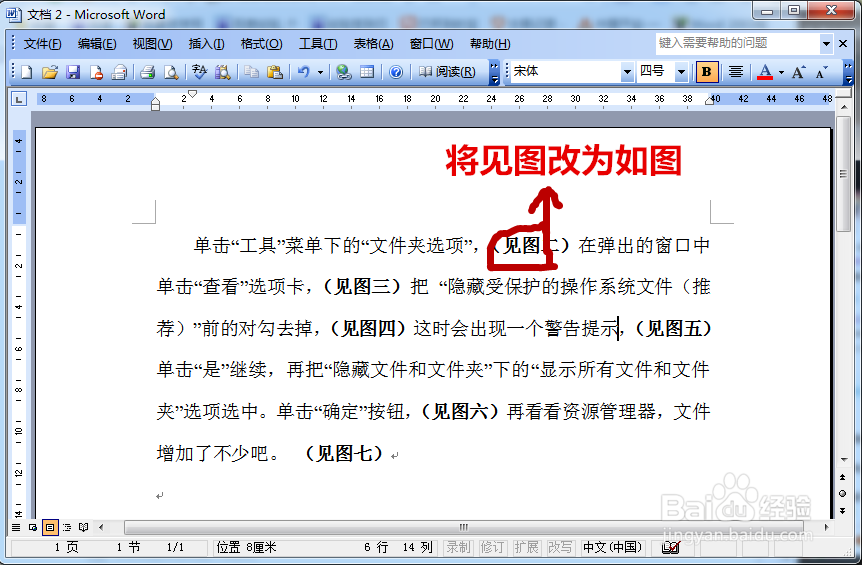Run the spelling and grammar check
The height and width of the screenshot is (565, 862).
click(x=199, y=72)
